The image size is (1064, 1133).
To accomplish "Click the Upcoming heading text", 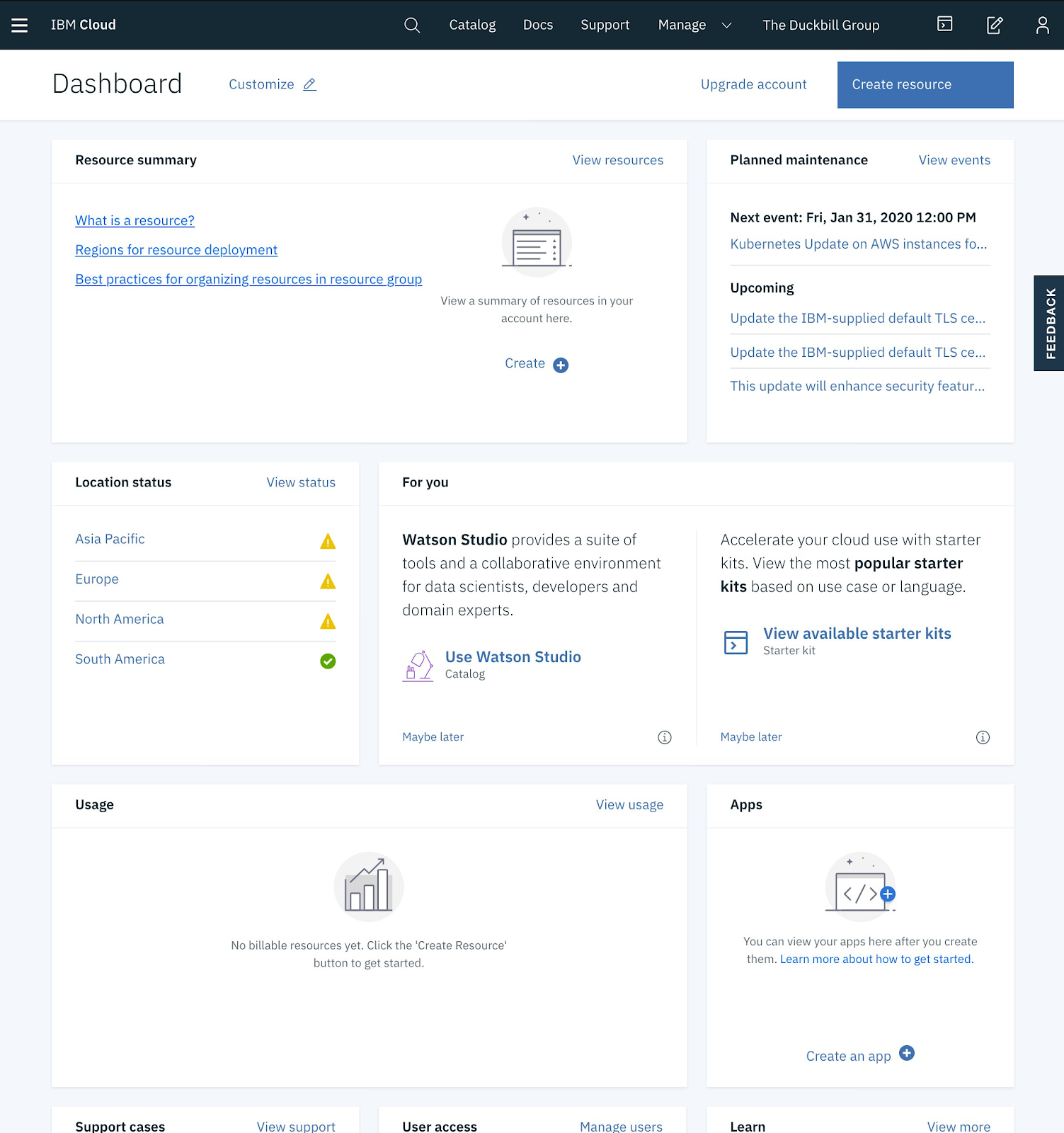I will point(762,288).
